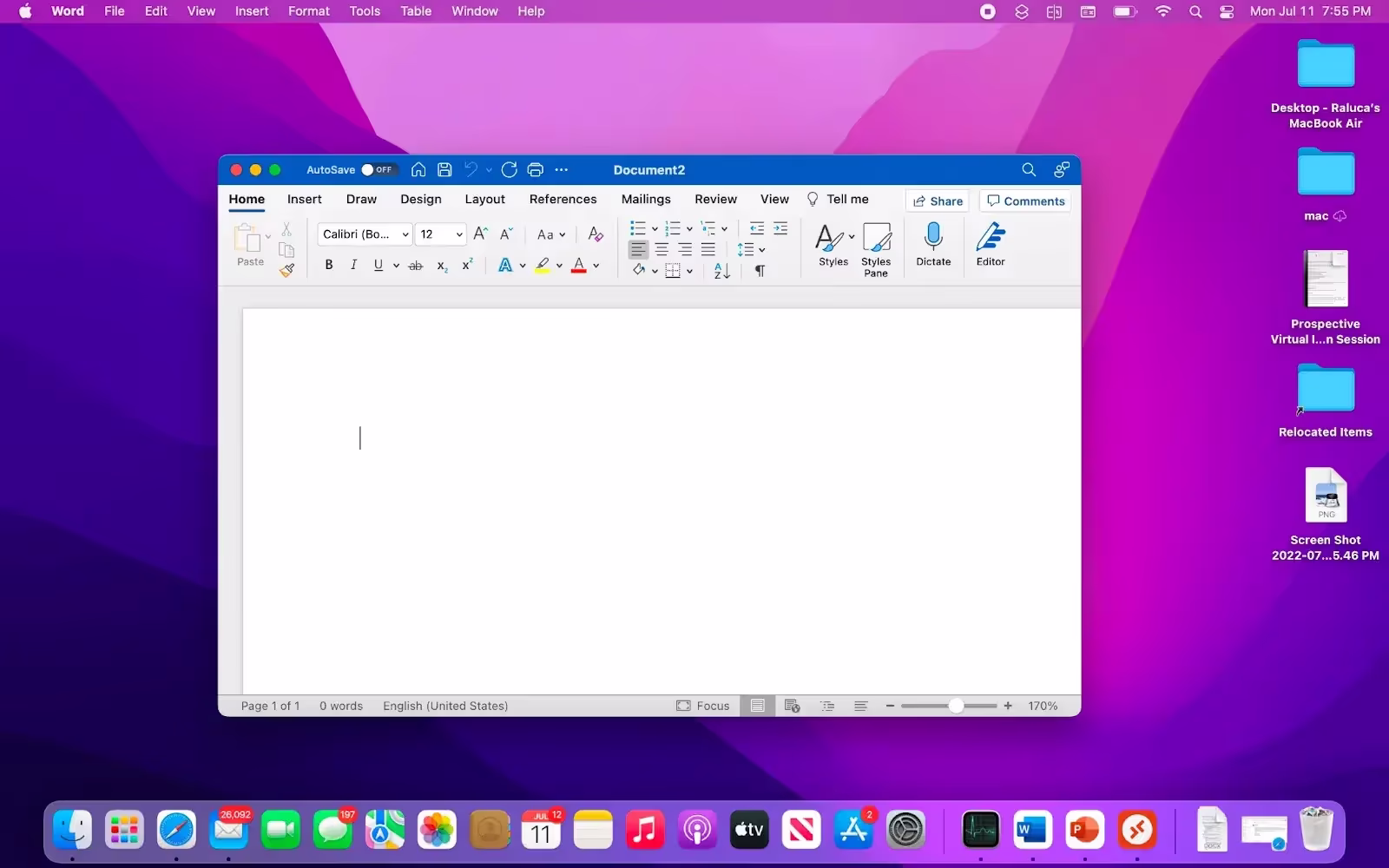1389x868 pixels.
Task: Show paragraph marks with pilcrow icon
Action: pos(760,271)
